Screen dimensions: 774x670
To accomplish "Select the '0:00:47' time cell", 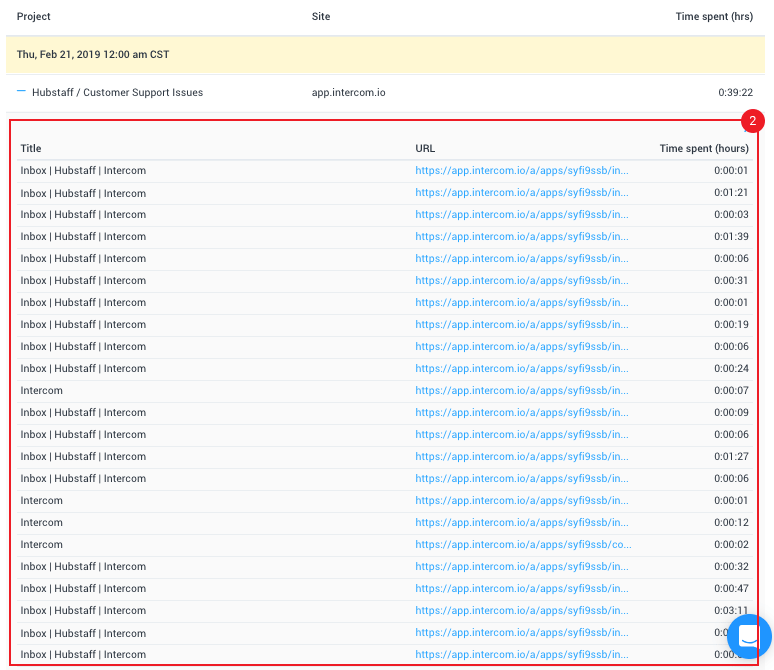I will (x=731, y=589).
